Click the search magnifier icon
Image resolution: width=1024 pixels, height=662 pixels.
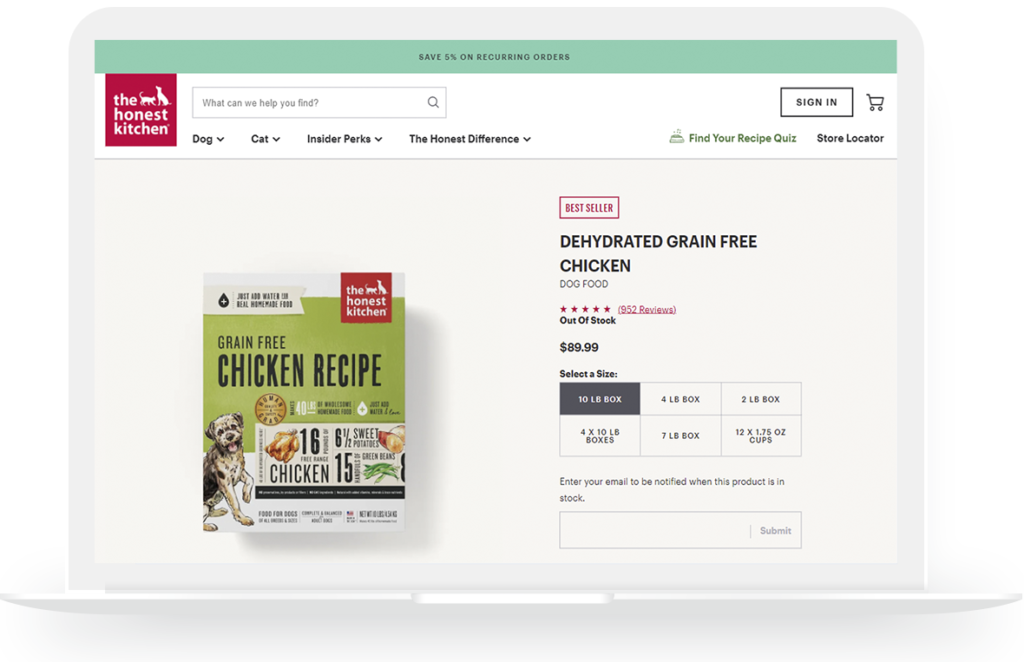click(x=433, y=102)
